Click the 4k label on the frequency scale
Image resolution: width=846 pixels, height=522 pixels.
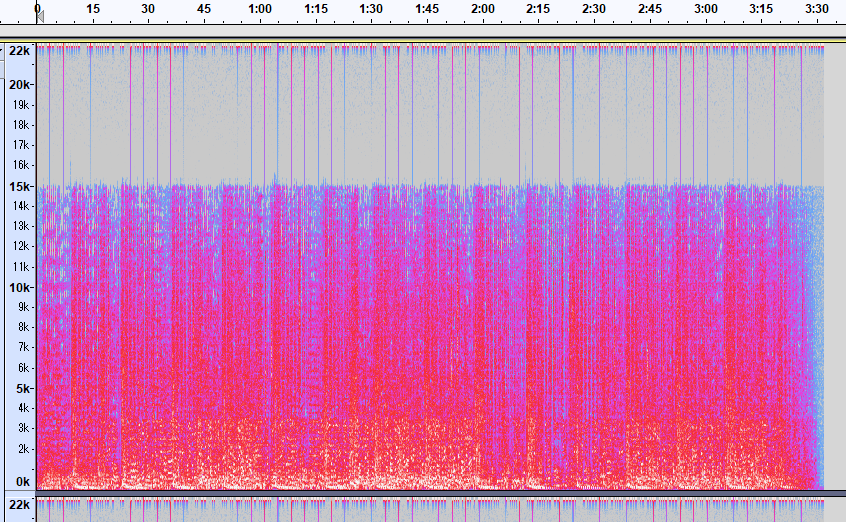(23, 408)
